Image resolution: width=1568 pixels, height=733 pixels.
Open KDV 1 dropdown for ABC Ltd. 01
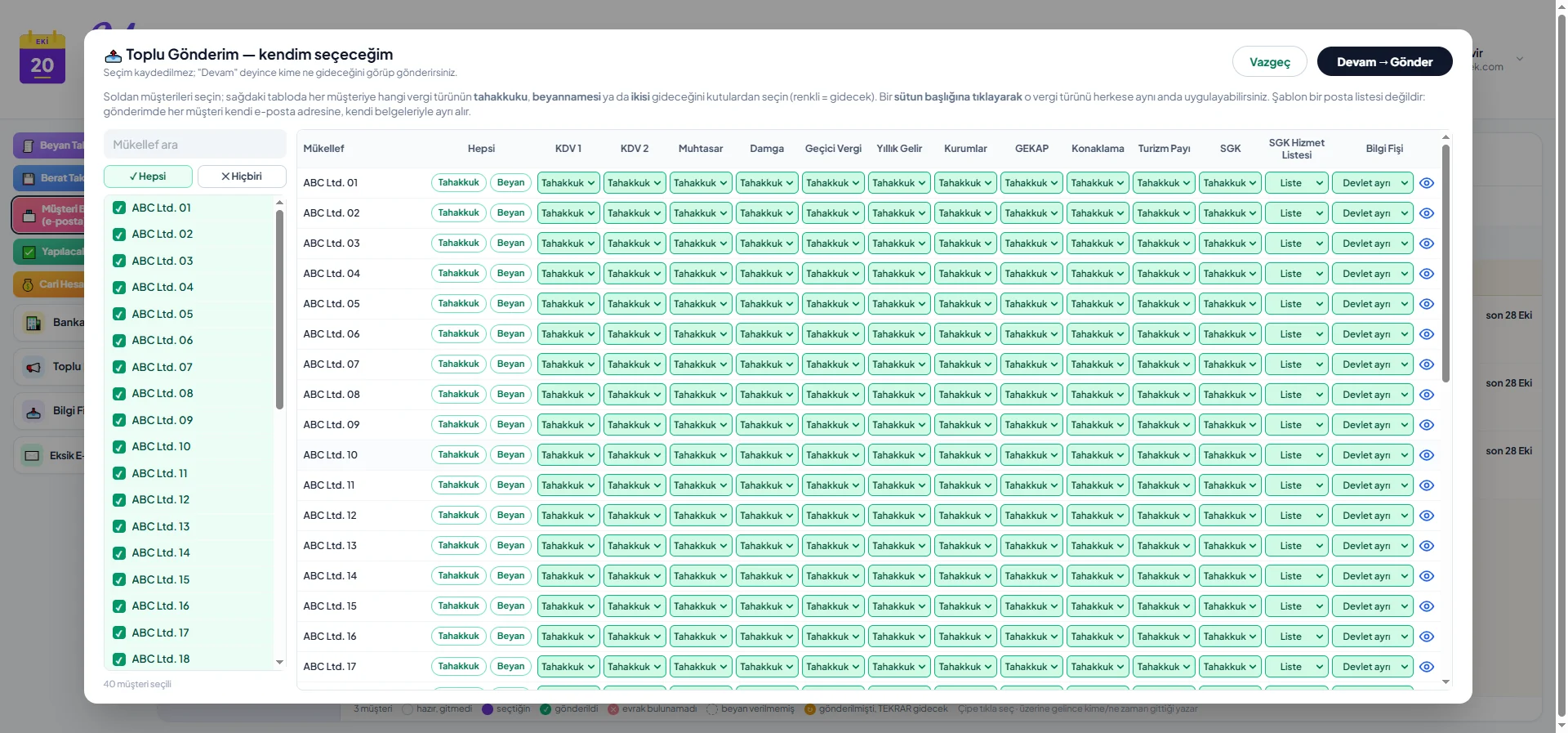click(x=568, y=183)
